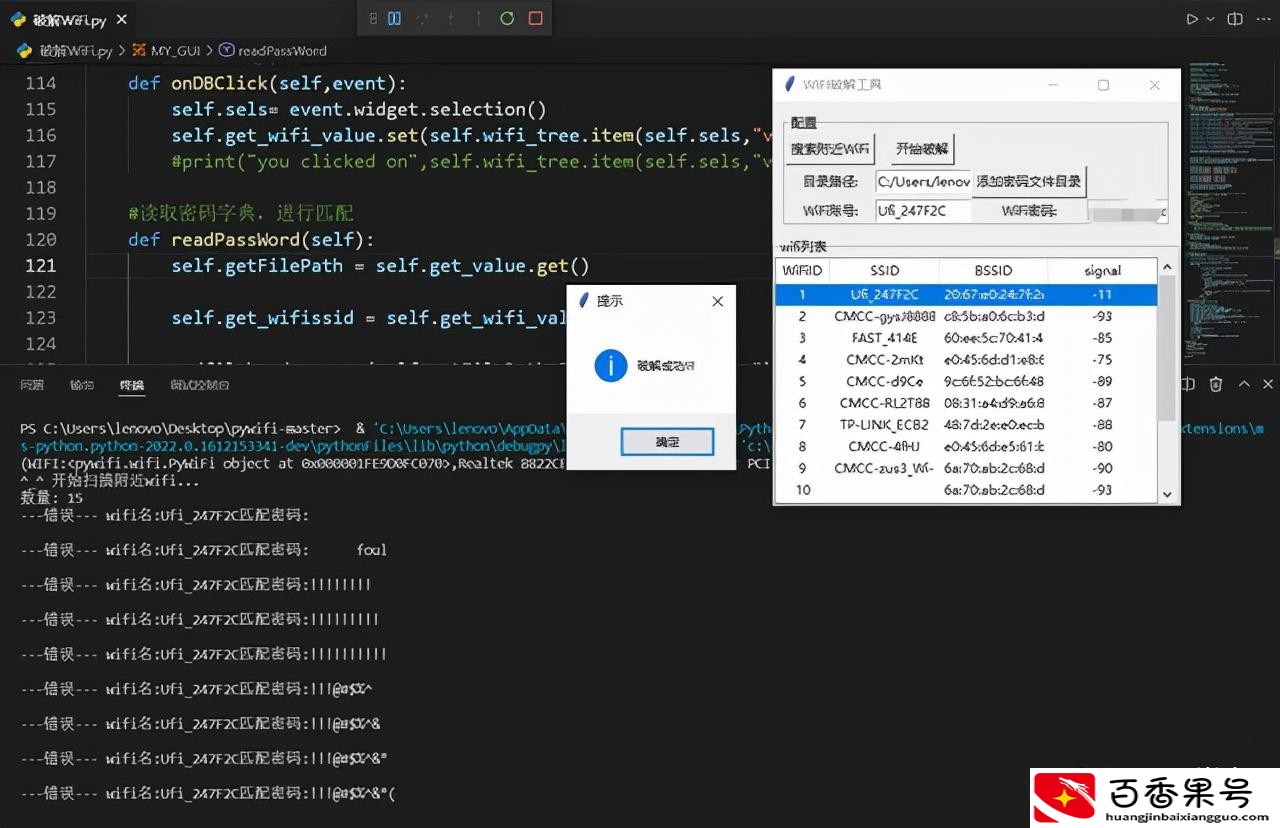Switch to the Debug Console (调试控制台) tab
This screenshot has height=828, width=1280.
pos(199,385)
